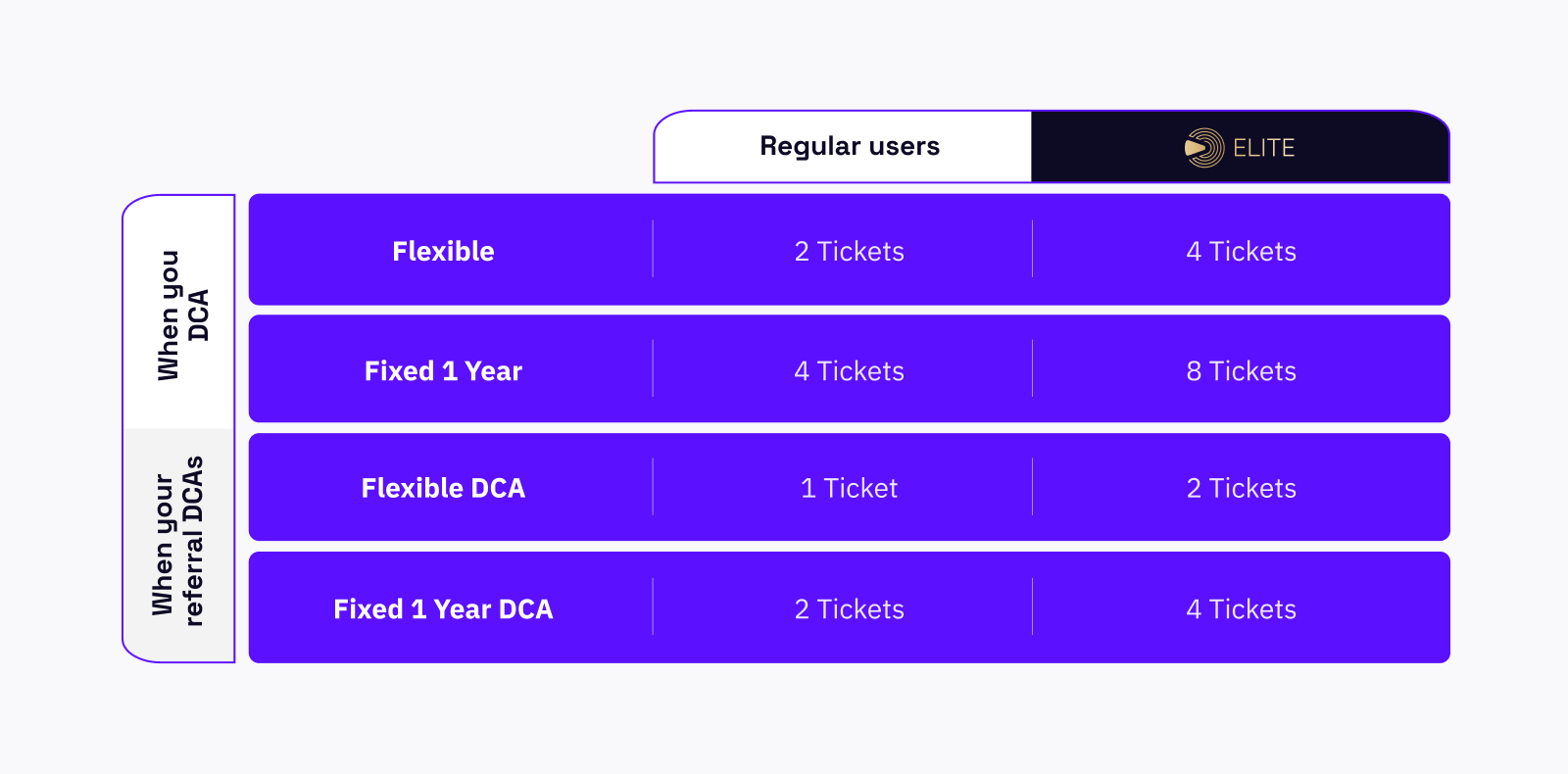Click 2 Tickets in Flexible DCA row
Image resolution: width=1568 pixels, height=774 pixels.
[x=1242, y=488]
